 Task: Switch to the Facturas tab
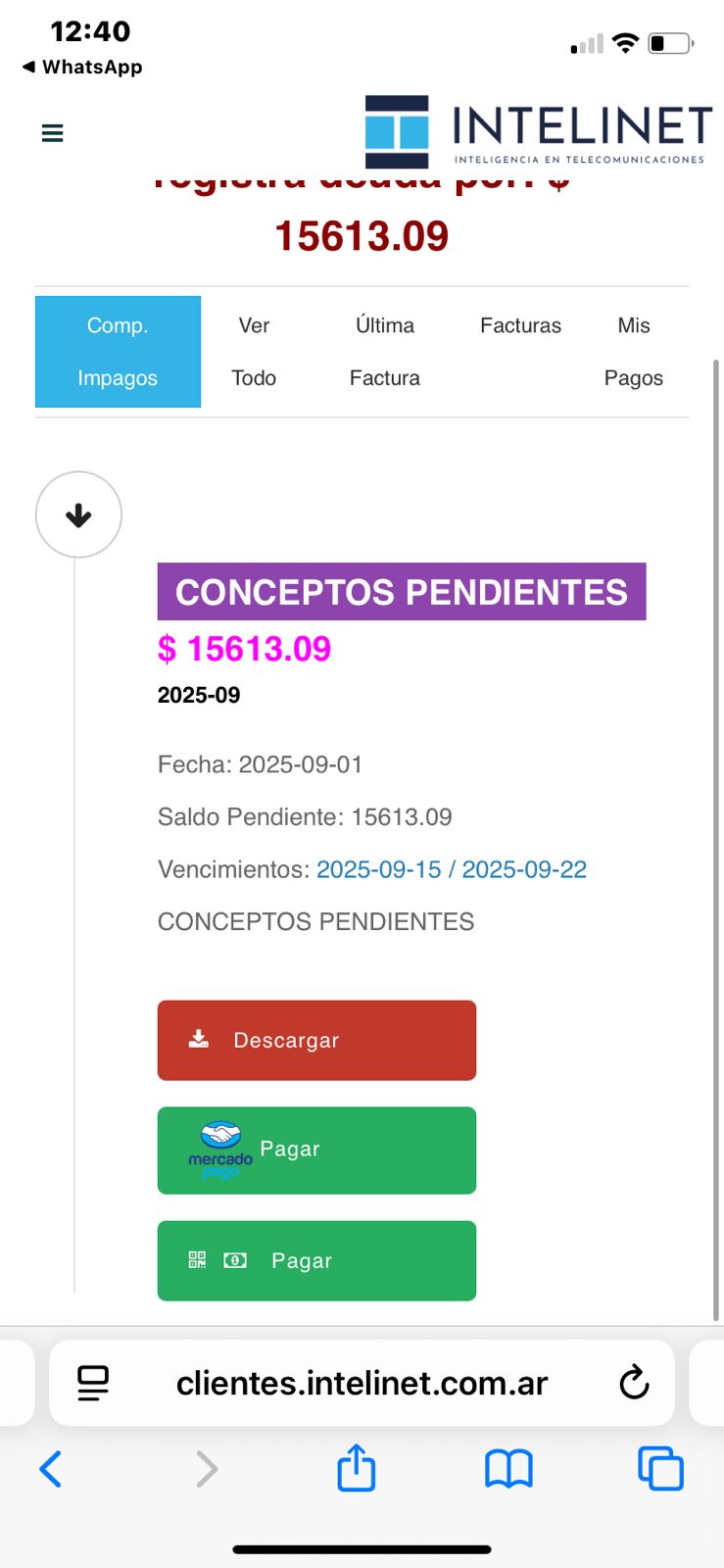(x=520, y=326)
